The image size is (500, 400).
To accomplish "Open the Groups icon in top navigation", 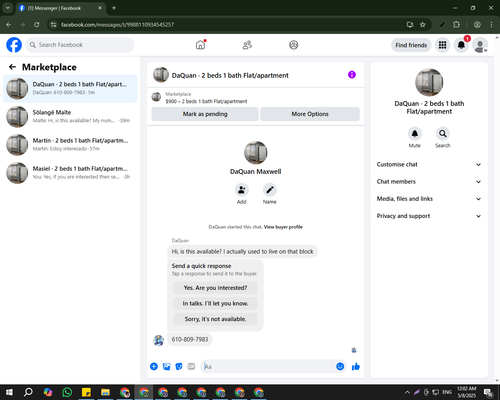I will [x=294, y=45].
